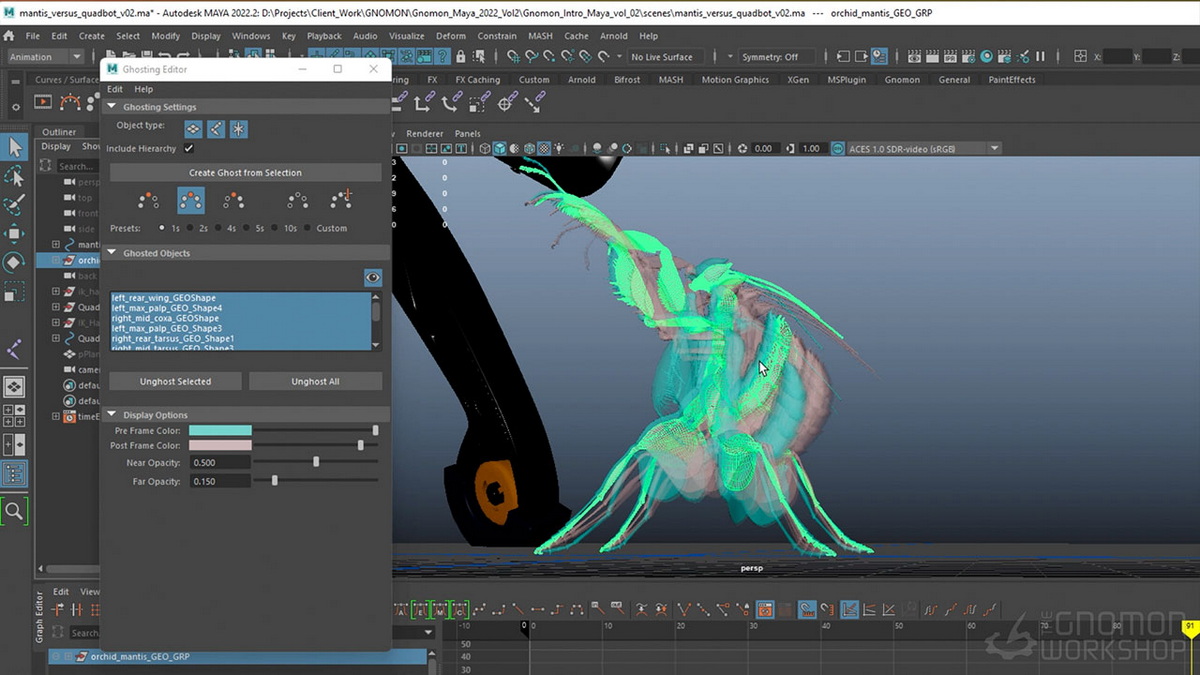Select the 10s preset radio button

click(274, 228)
